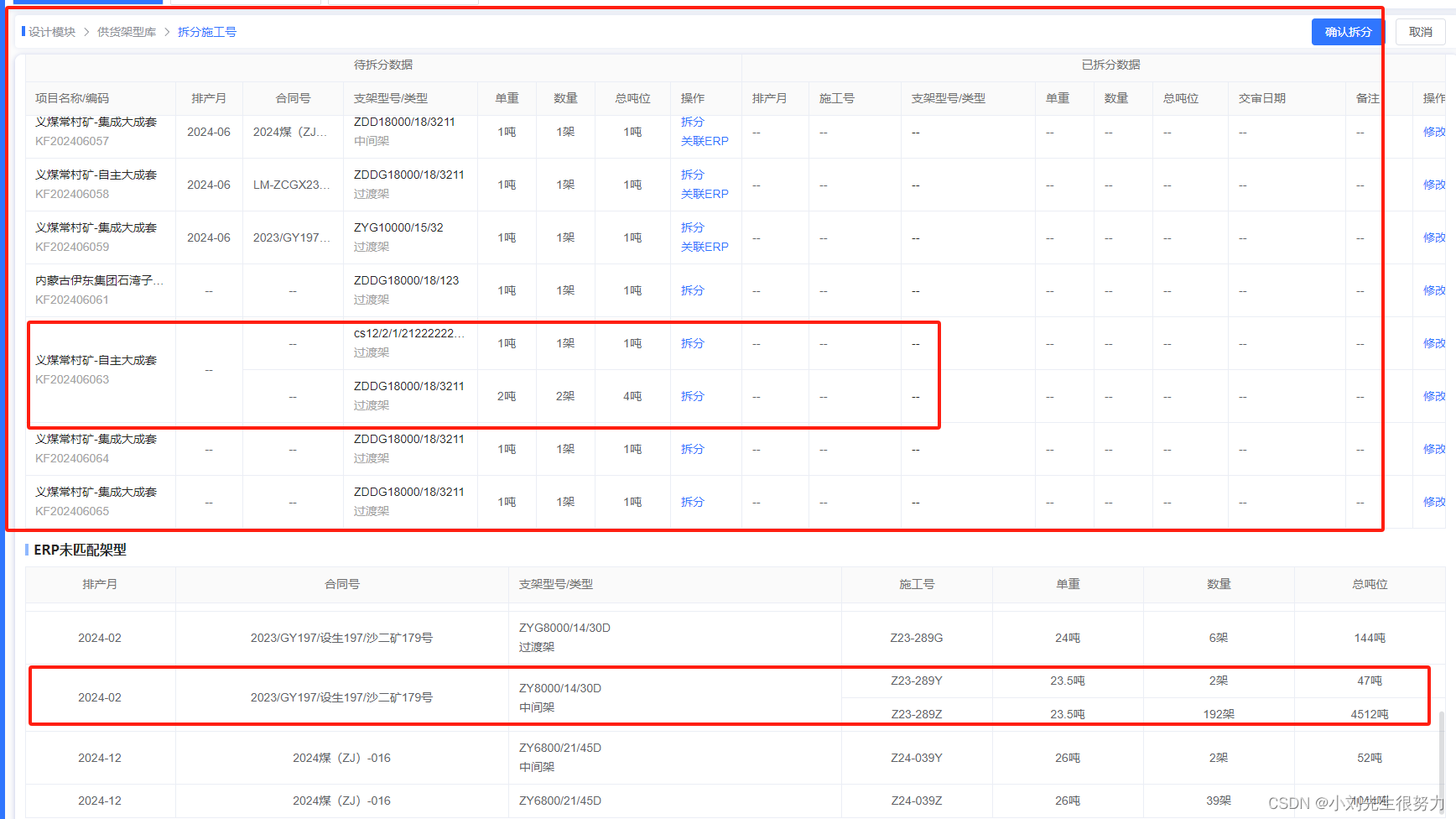Viewport: 1456px width, 819px height.
Task: Open 关联ERP for the 2023/GY197 row
Action: pyautogui.click(x=705, y=247)
